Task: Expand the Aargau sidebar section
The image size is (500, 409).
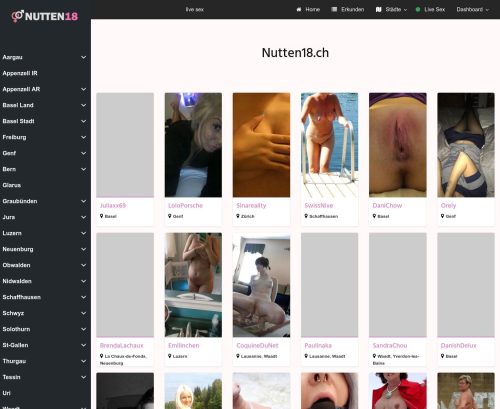Action: click(x=84, y=57)
